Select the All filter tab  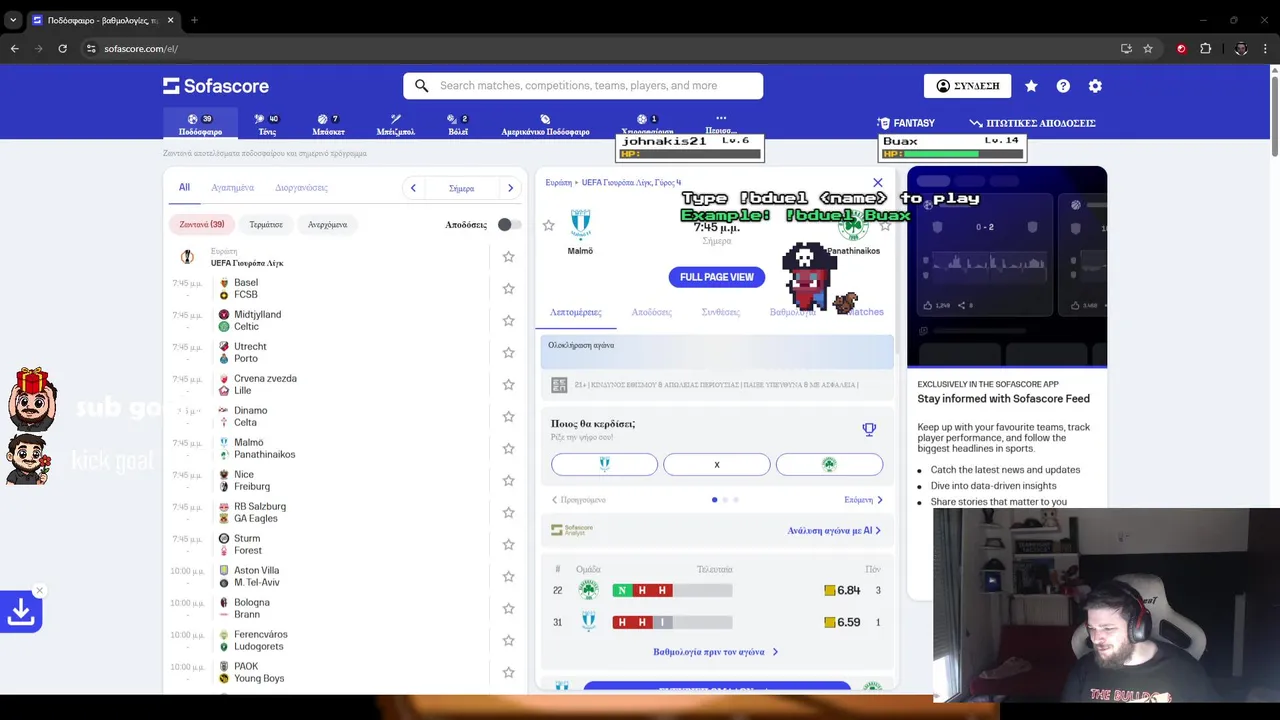click(184, 188)
